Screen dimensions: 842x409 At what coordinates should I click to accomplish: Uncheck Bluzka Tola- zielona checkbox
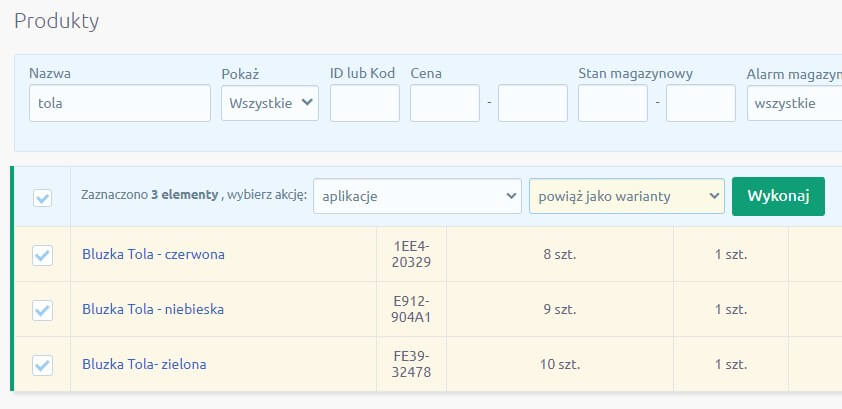click(42, 366)
